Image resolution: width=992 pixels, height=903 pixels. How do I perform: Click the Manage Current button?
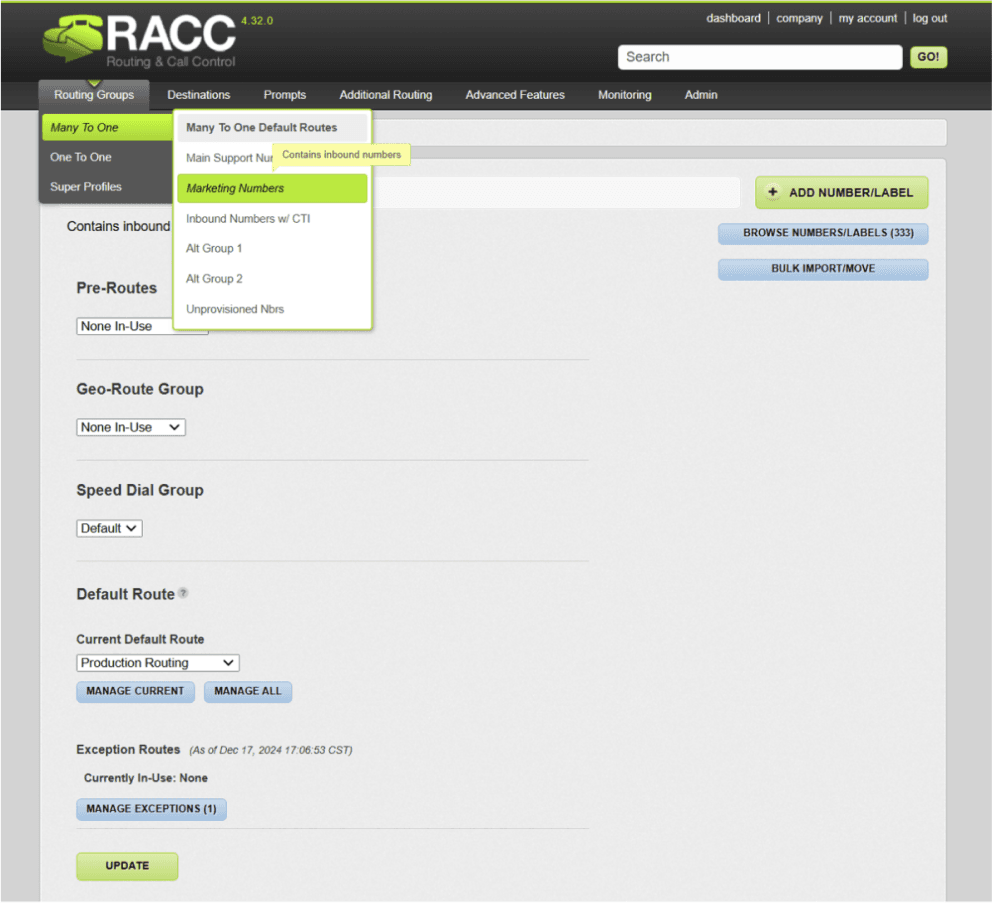135,692
